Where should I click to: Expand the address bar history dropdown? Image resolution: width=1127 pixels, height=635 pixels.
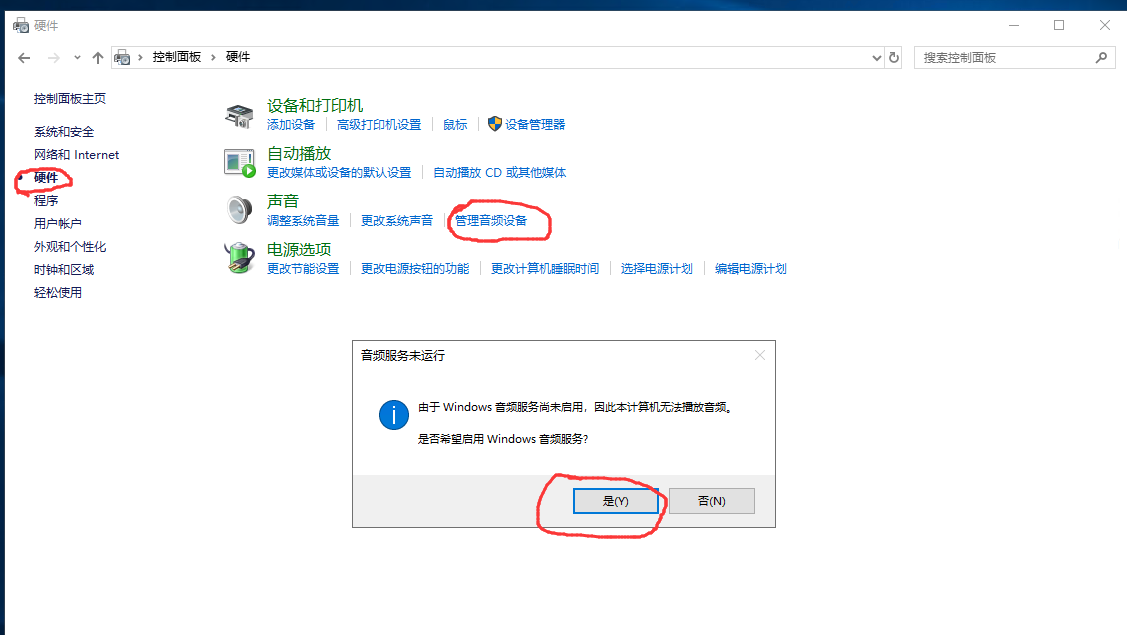pos(878,58)
